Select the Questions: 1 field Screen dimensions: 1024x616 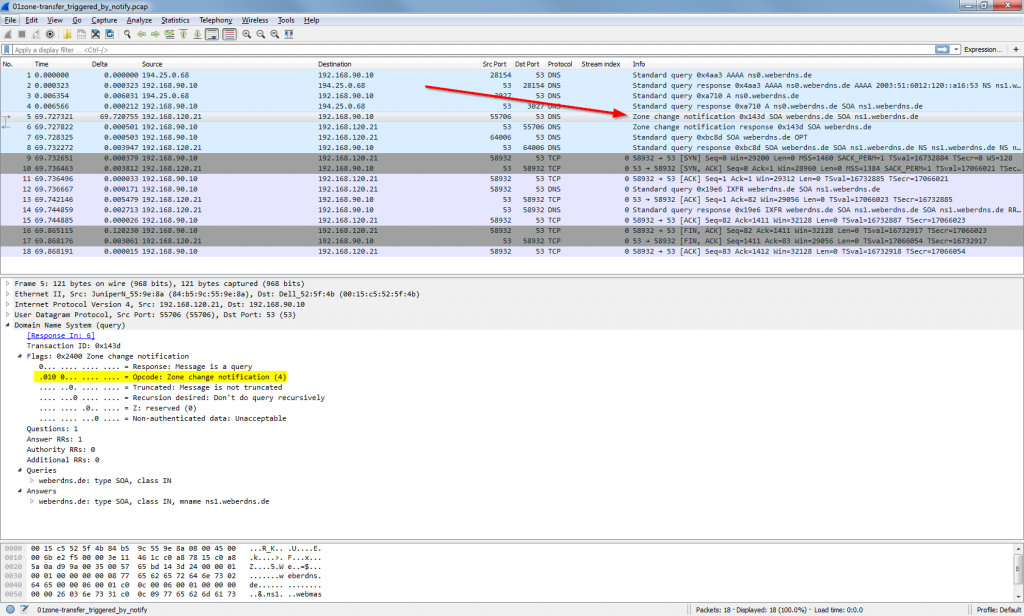coord(52,429)
